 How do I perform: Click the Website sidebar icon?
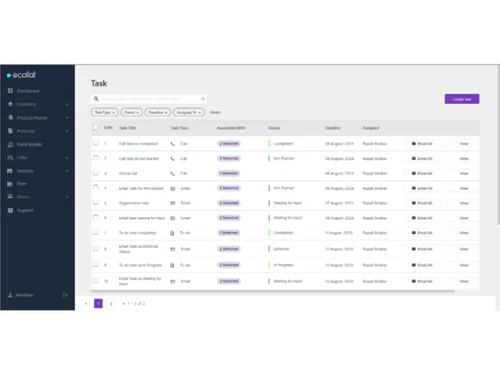[10, 171]
